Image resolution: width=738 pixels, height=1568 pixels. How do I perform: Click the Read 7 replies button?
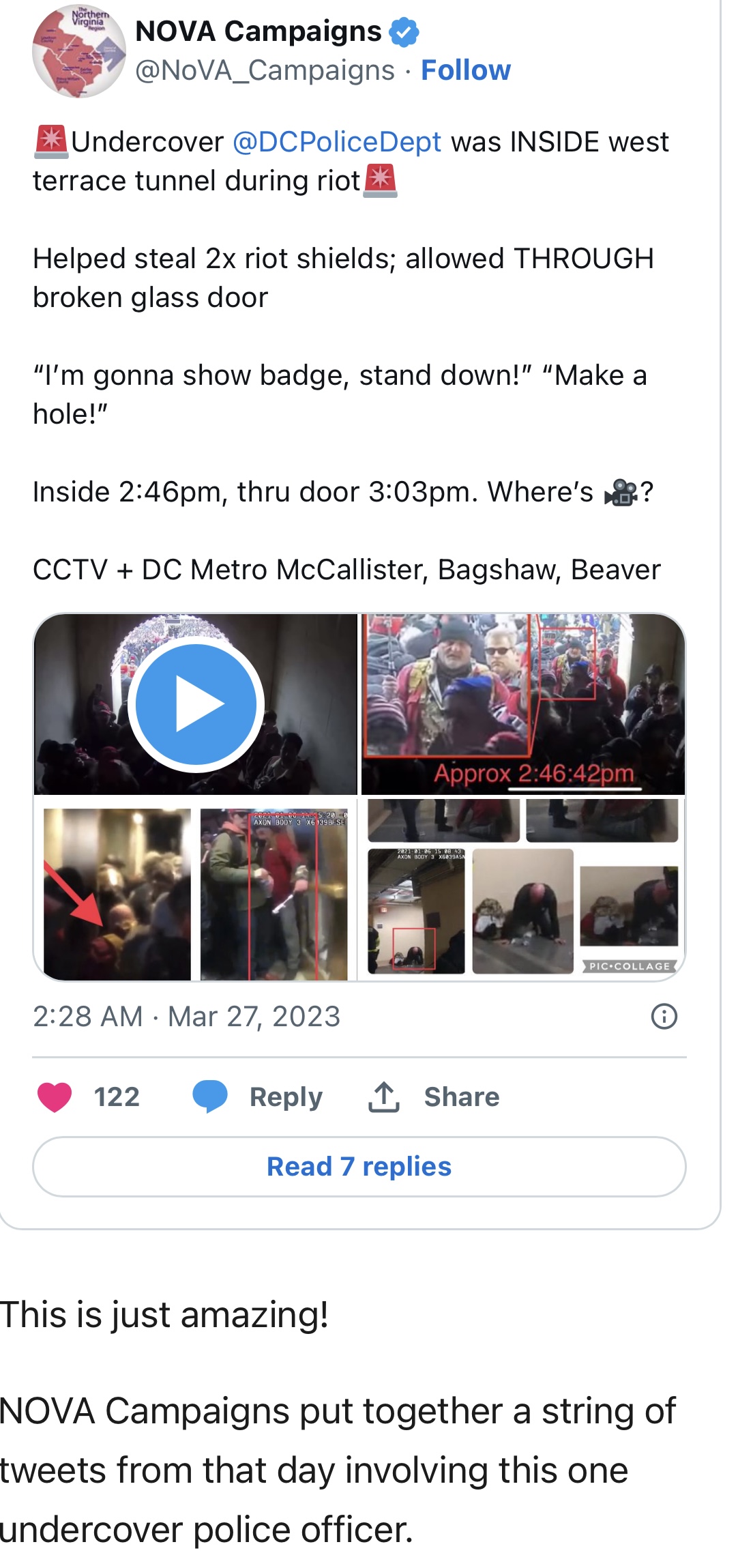(x=359, y=1167)
